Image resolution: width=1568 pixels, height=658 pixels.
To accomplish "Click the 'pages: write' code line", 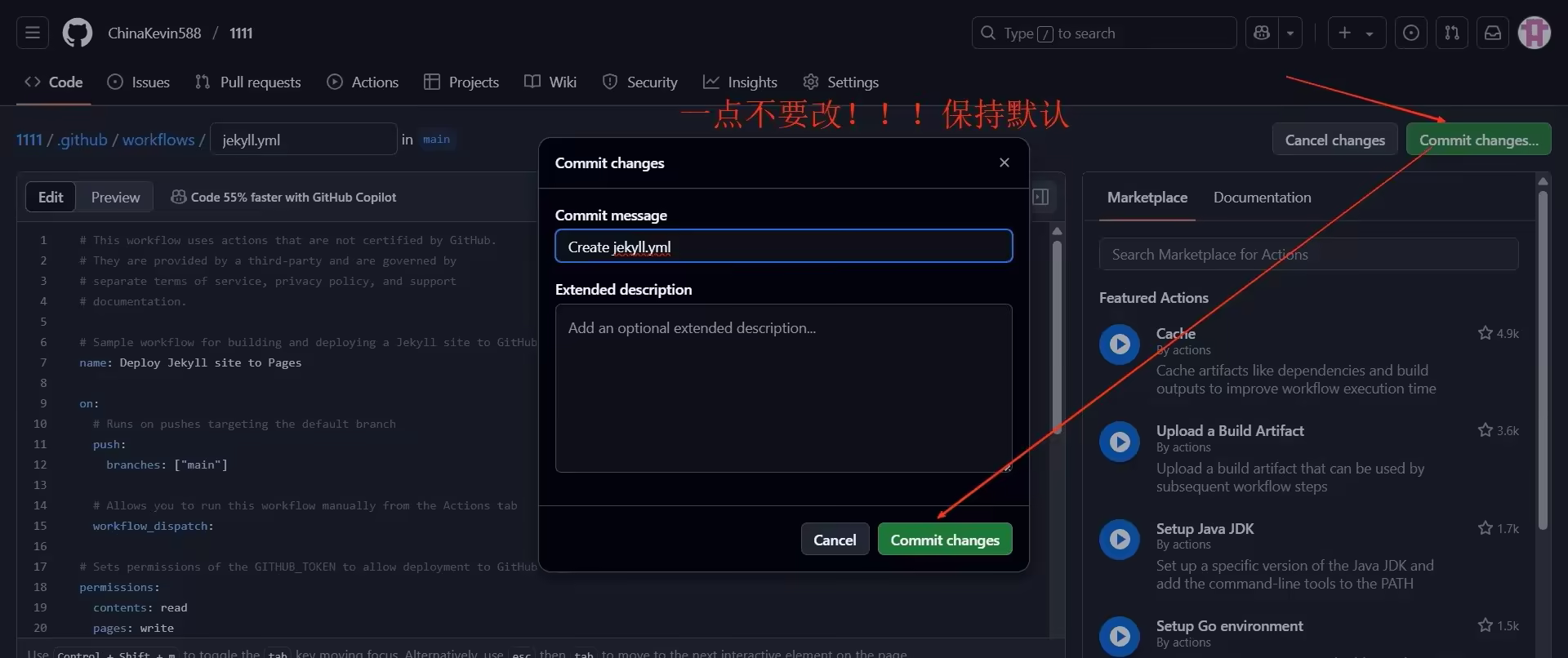I will click(x=133, y=628).
